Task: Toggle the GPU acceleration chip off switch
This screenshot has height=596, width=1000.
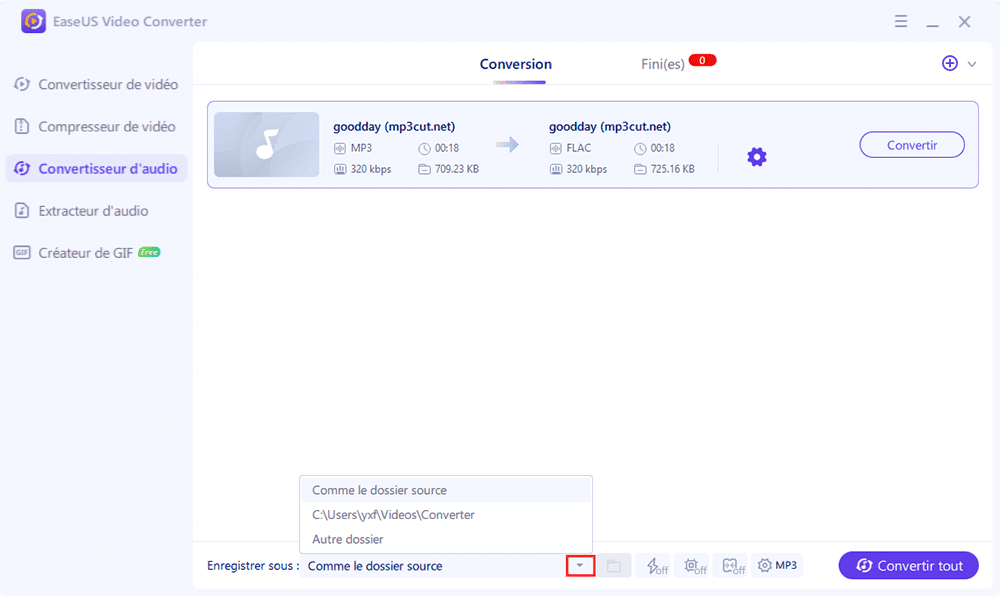Action: (694, 566)
